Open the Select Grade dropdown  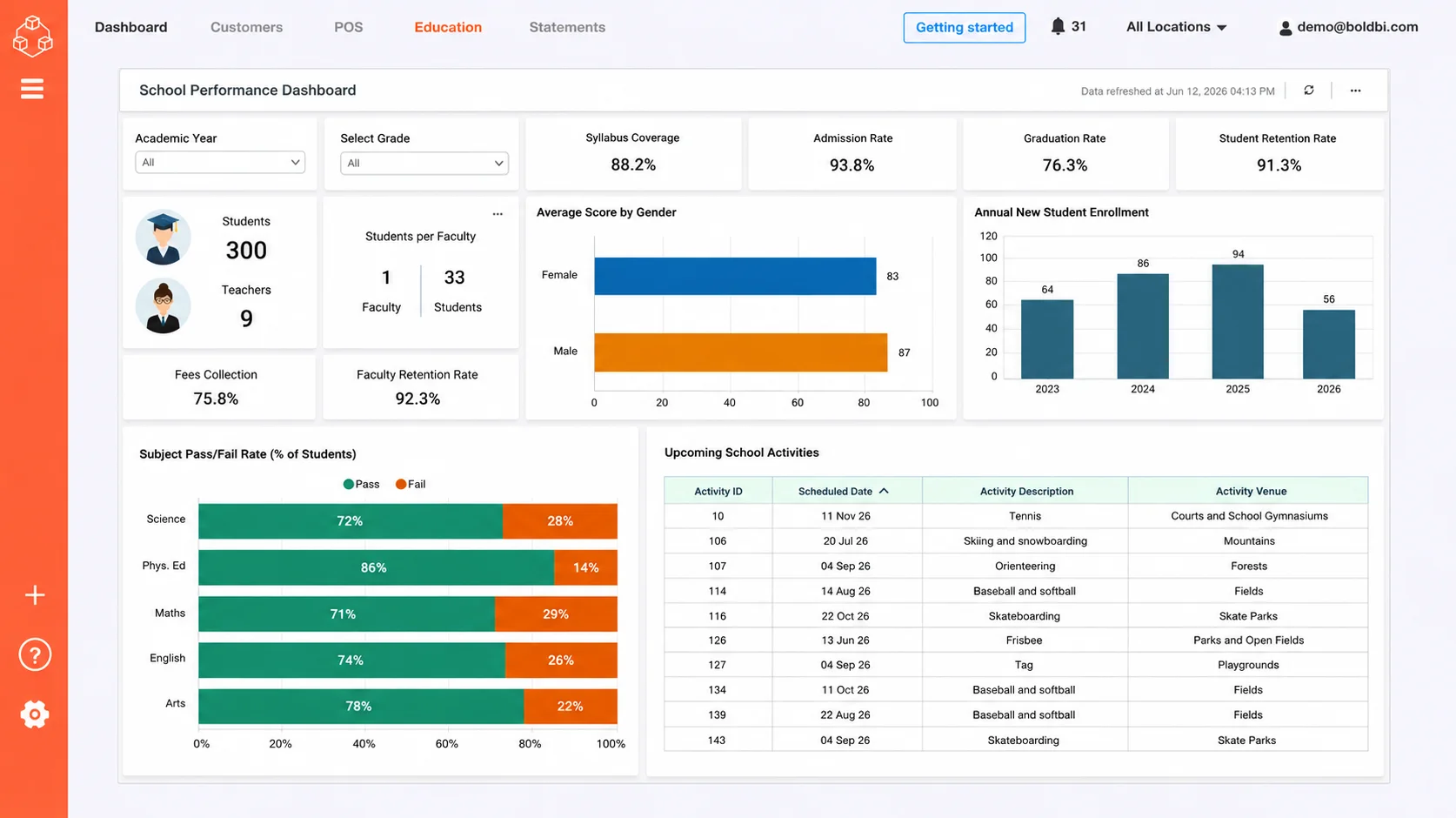tap(424, 163)
